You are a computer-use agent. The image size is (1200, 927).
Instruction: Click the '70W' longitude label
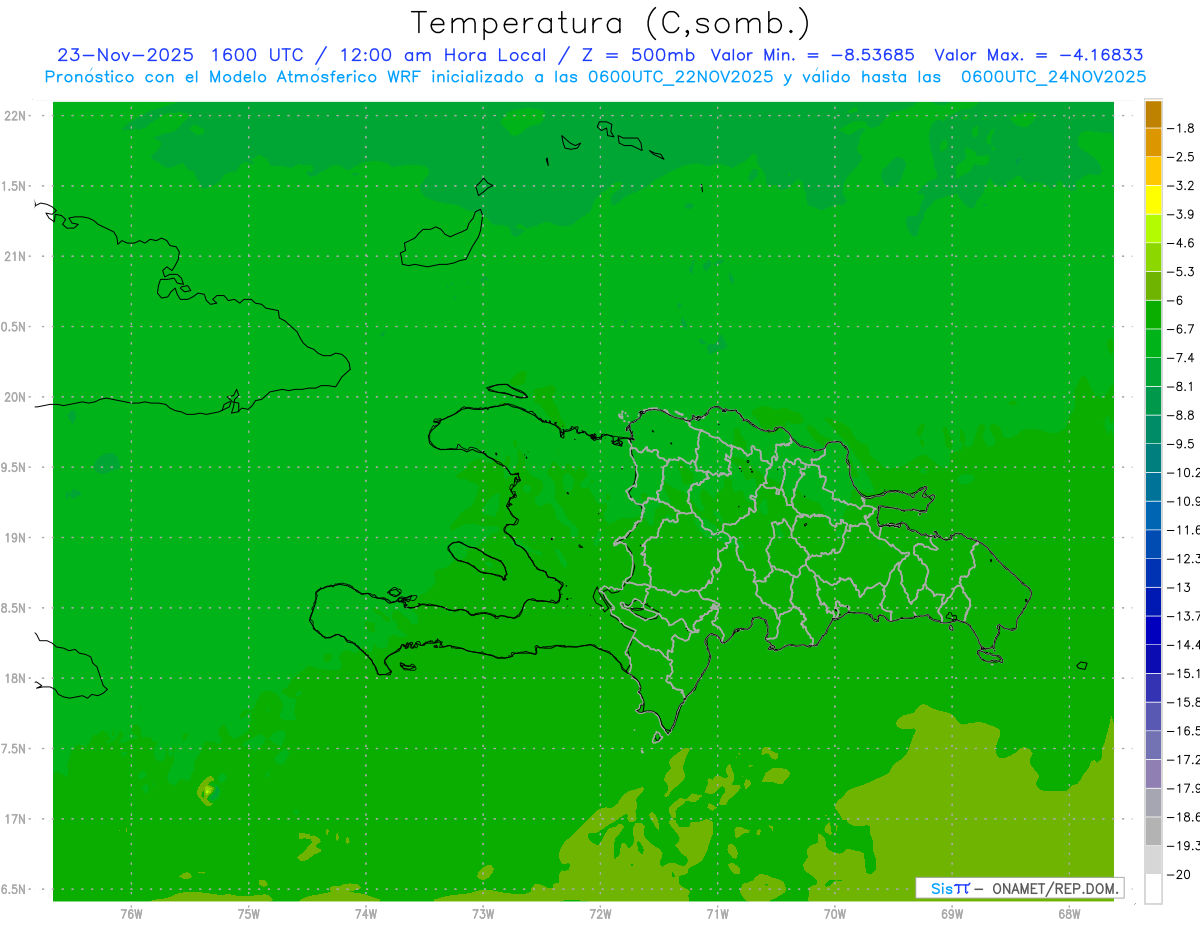pos(834,913)
